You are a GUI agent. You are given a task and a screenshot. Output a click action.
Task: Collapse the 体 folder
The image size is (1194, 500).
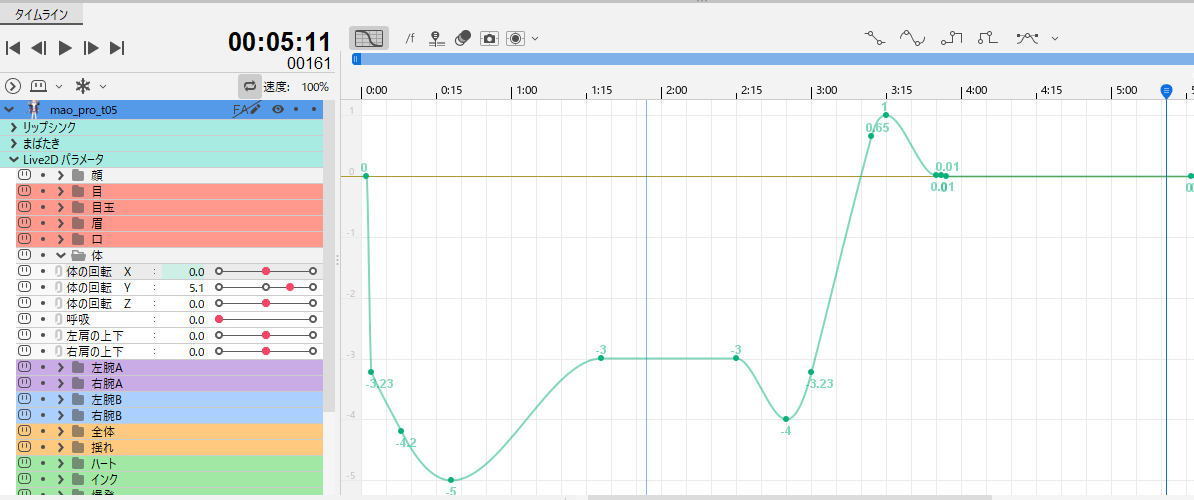click(x=61, y=255)
